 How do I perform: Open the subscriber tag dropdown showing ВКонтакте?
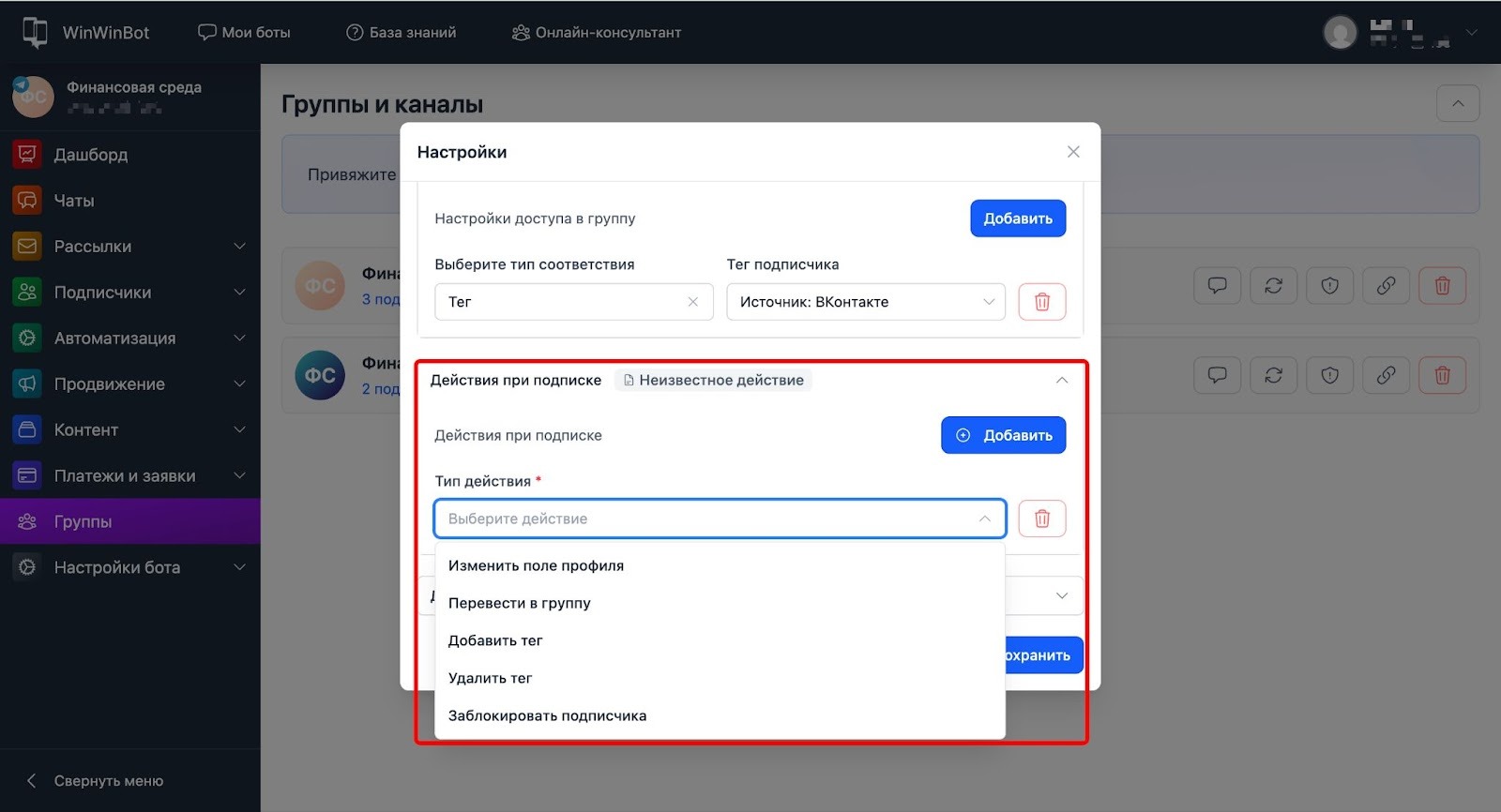(x=865, y=302)
